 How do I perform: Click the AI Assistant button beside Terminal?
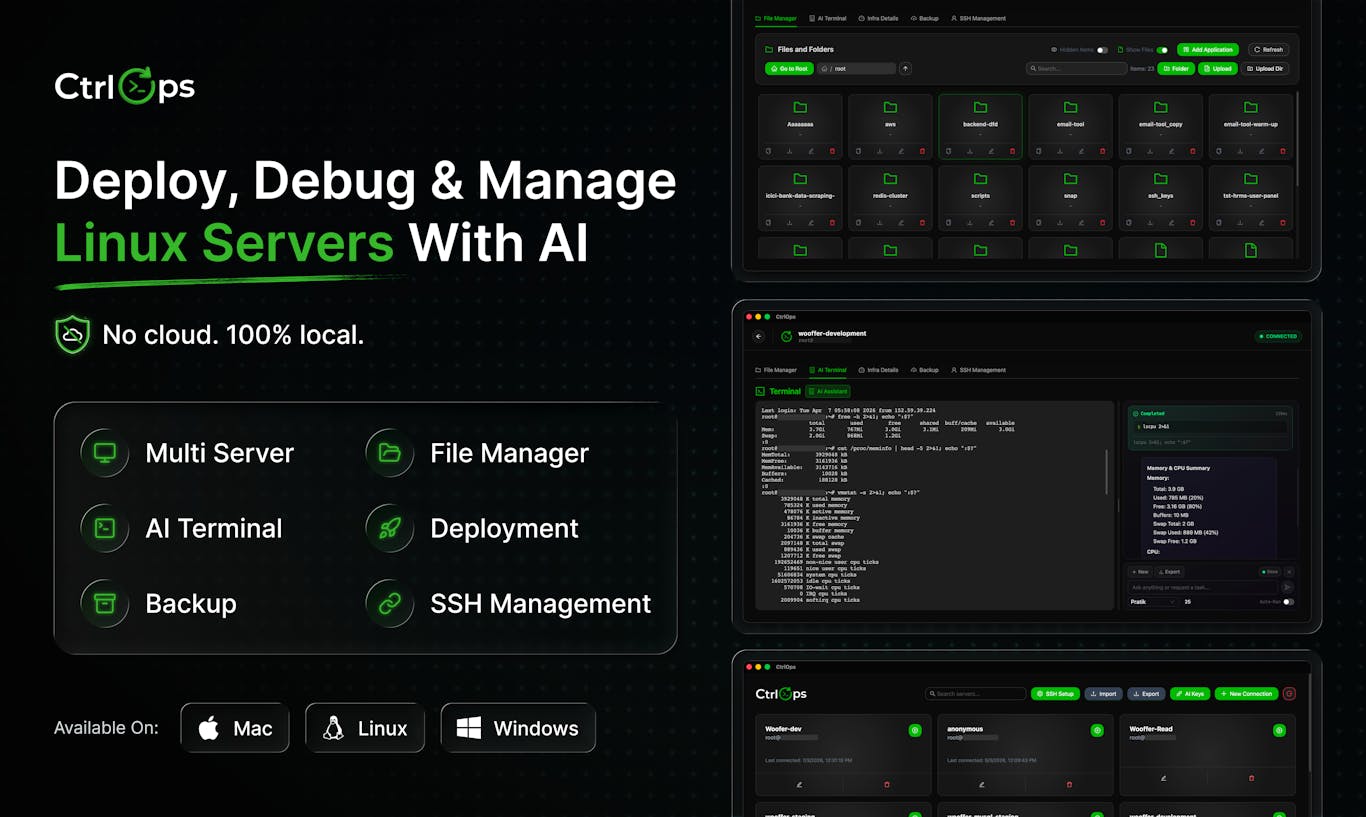pos(828,391)
